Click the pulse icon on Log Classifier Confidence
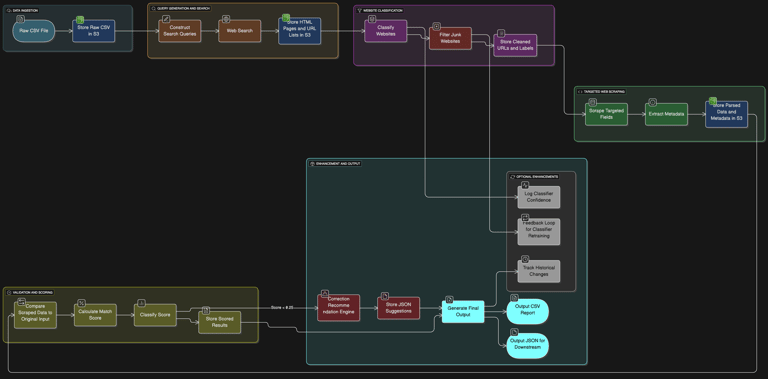The height and width of the screenshot is (379, 768). tap(525, 186)
